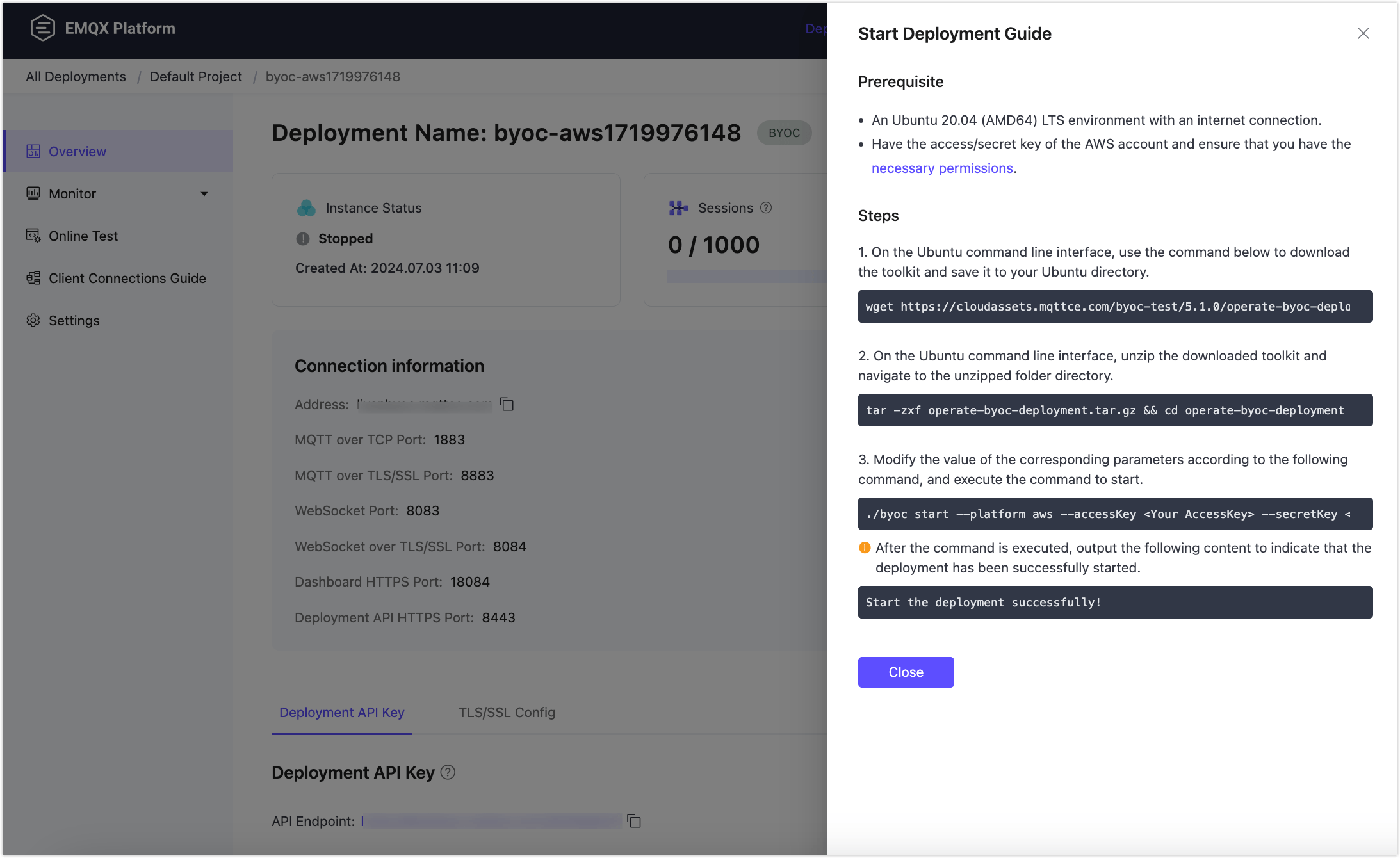Close the Start Deployment Guide panel with X
1400x858 pixels.
tap(1363, 33)
